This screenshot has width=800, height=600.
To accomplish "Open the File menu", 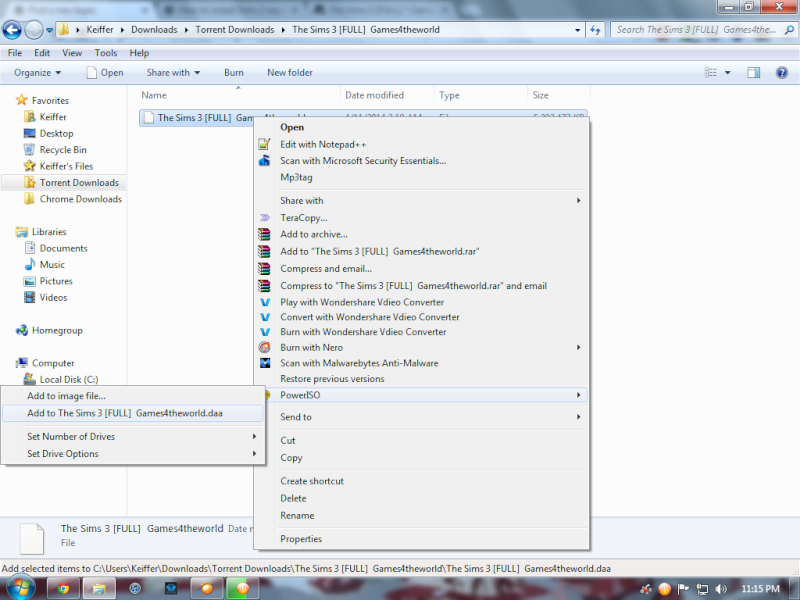I will tap(15, 53).
